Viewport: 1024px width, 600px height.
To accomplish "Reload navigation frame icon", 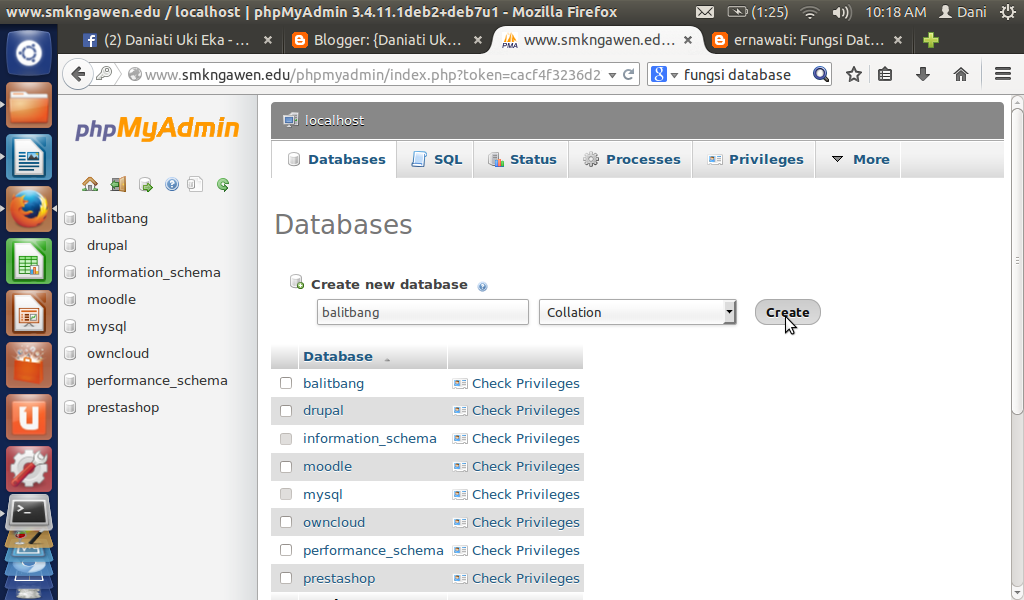I will tap(223, 185).
